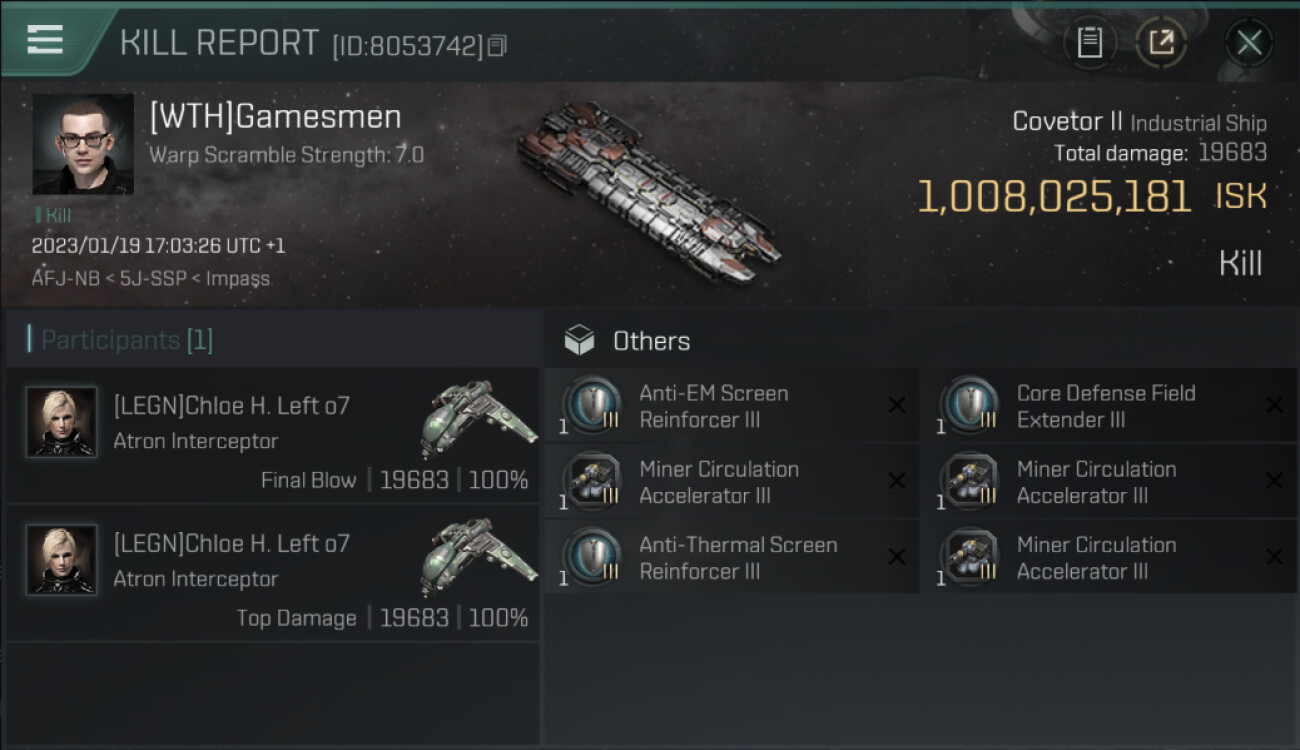Click the share export icon

point(1161,43)
